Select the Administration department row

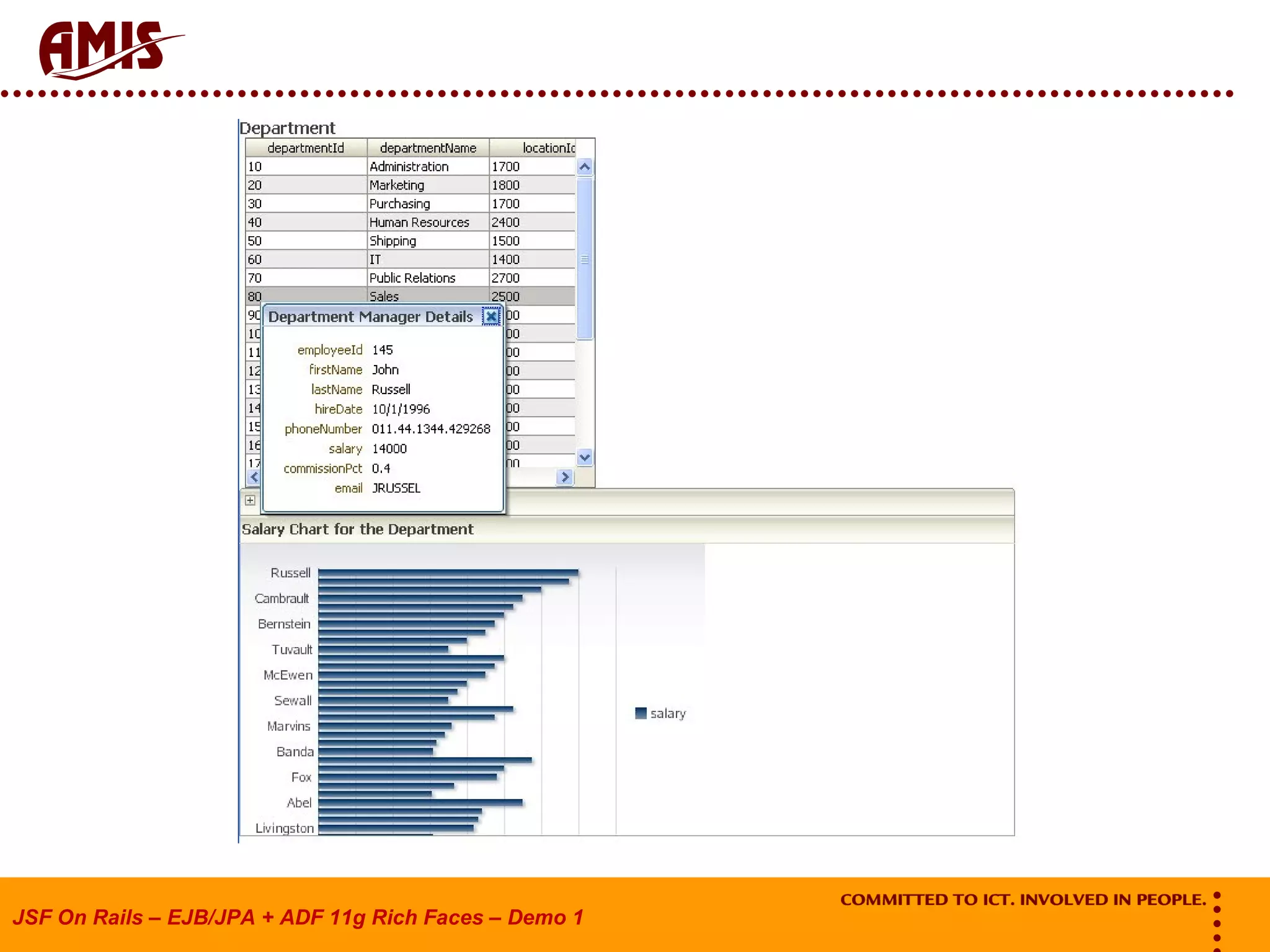point(409,167)
